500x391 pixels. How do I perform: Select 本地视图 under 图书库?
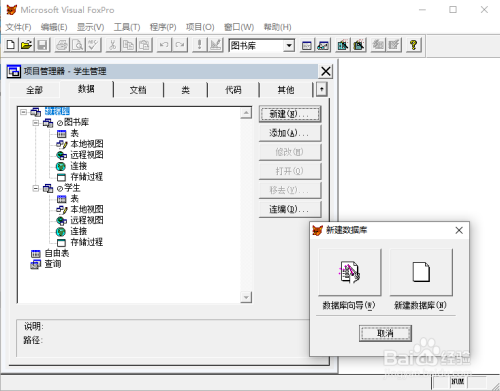tap(87, 144)
